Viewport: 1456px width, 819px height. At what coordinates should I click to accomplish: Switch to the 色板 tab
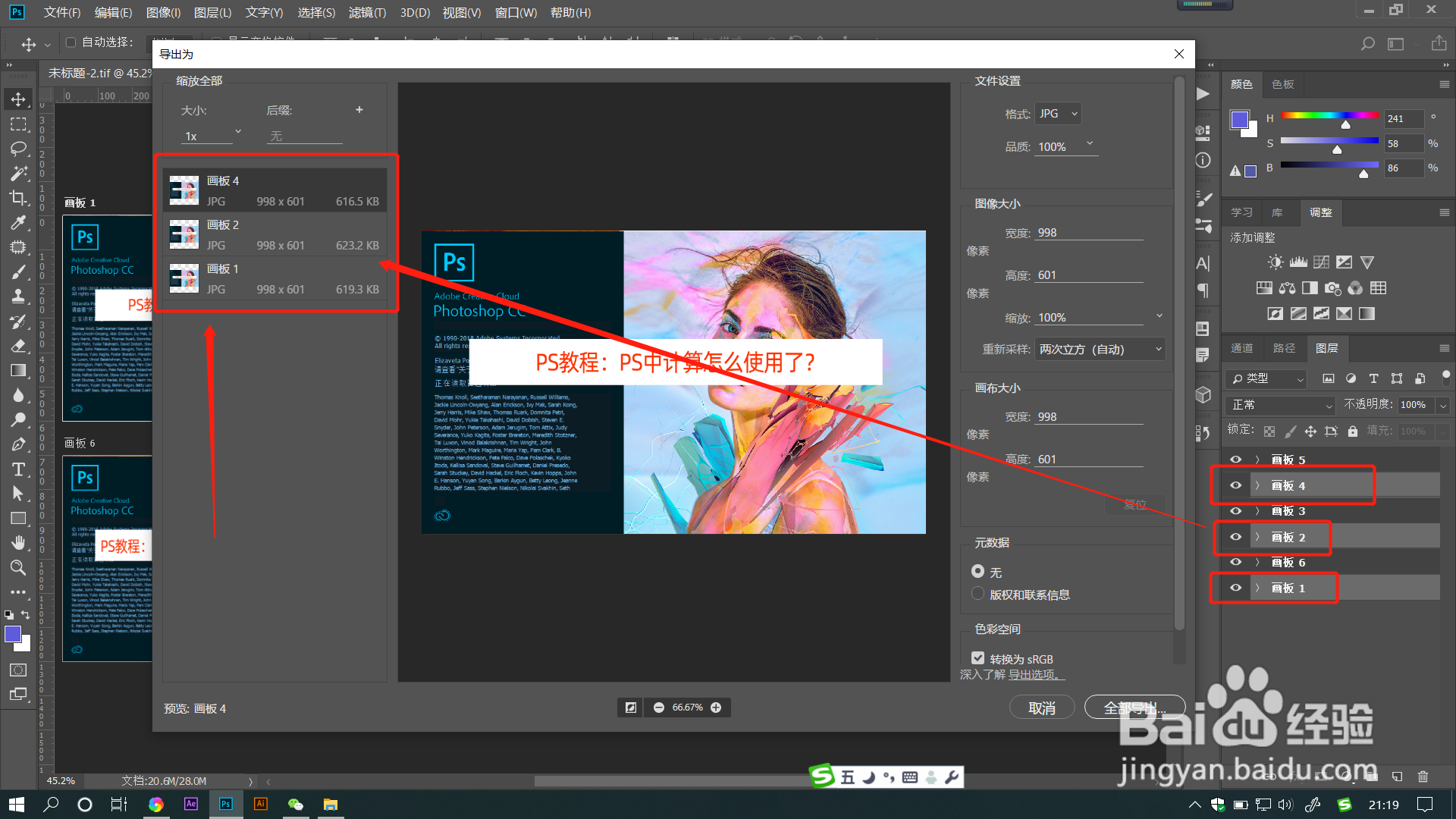click(x=1283, y=84)
